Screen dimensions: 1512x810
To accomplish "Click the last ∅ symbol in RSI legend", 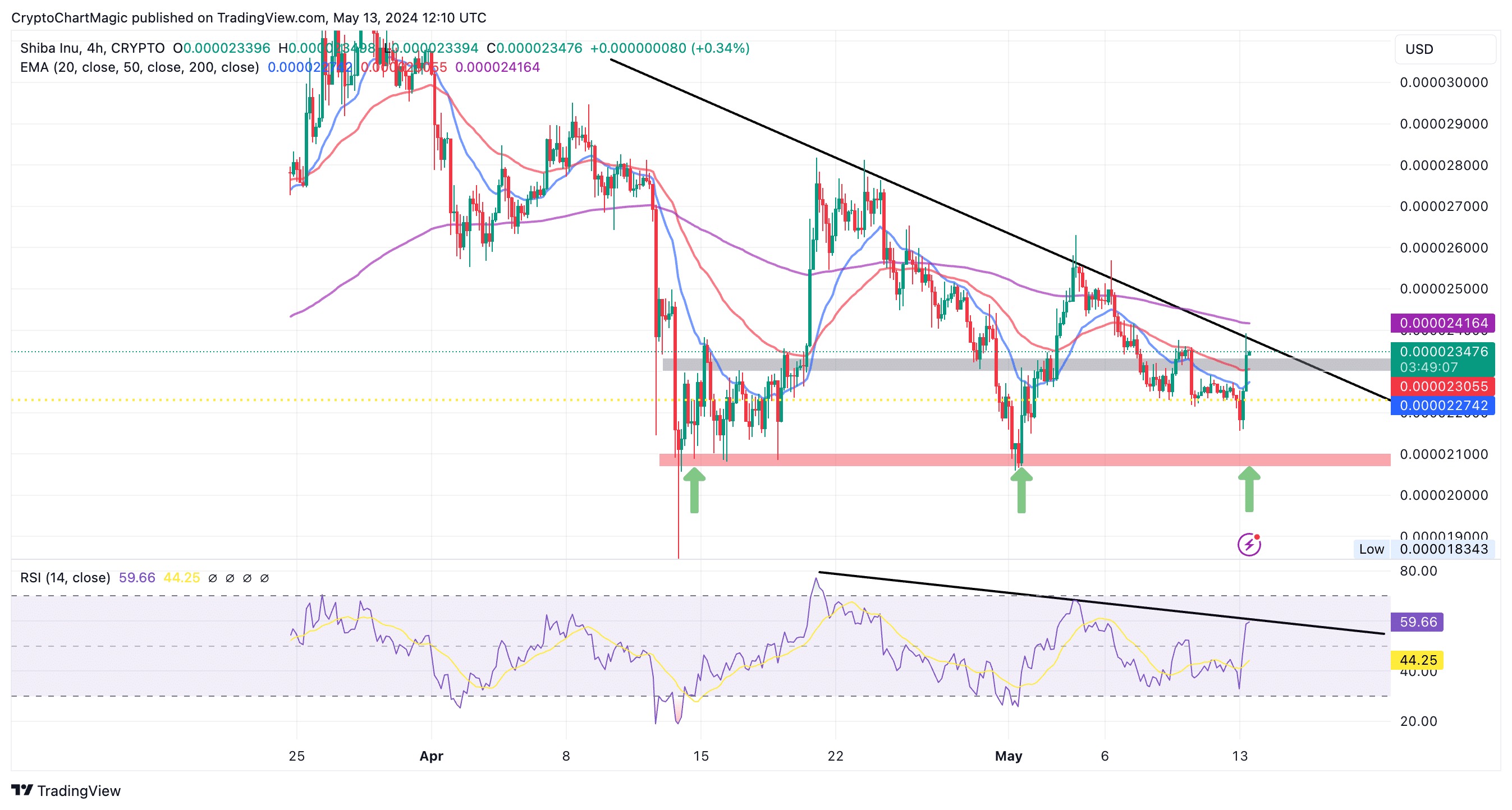I will coord(264,578).
